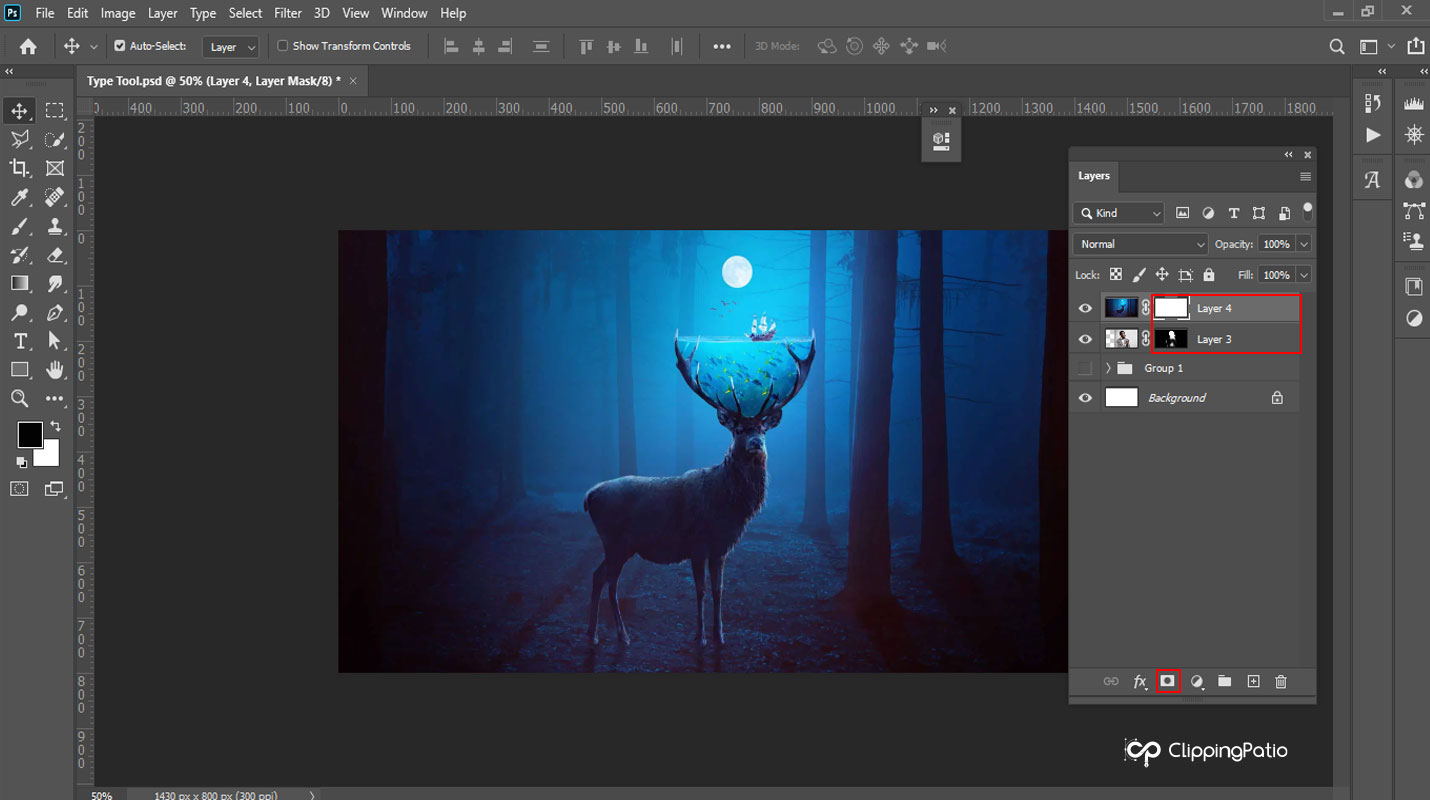1430x800 pixels.
Task: Switch to the Layers panel tab
Action: pos(1094,176)
